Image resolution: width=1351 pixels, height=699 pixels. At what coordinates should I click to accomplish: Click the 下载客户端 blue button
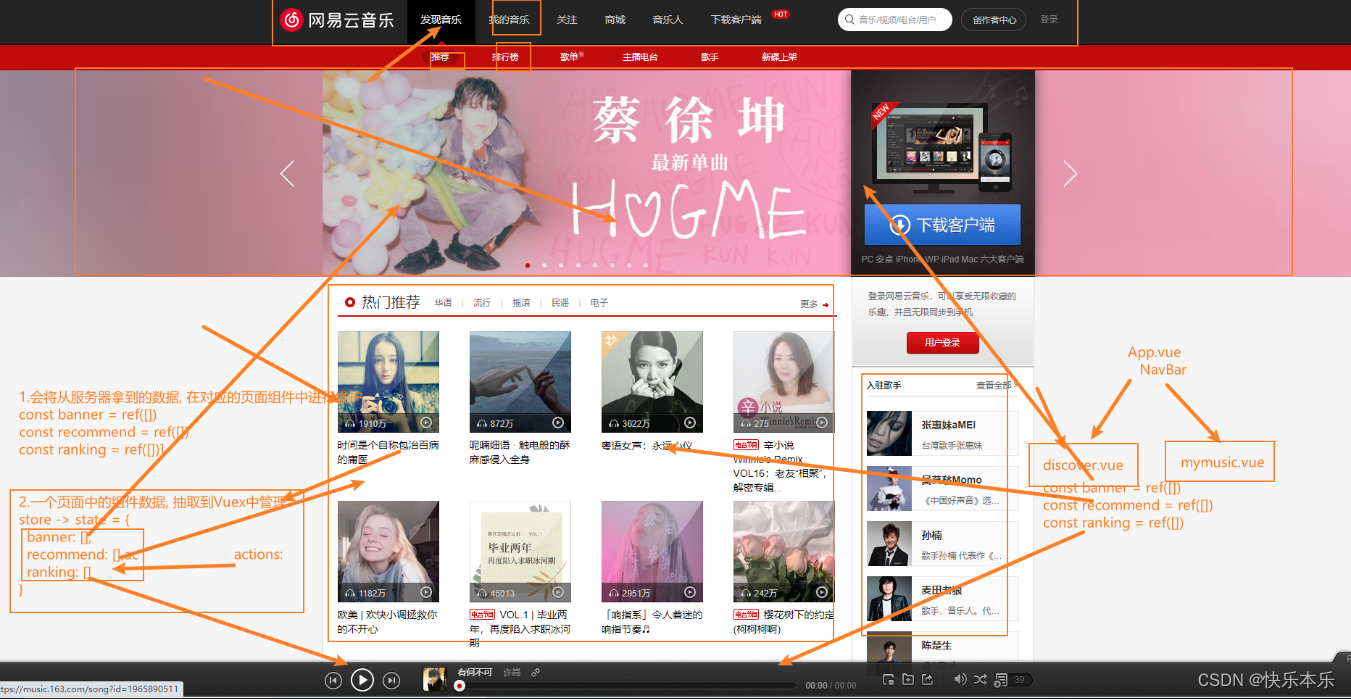click(x=941, y=225)
